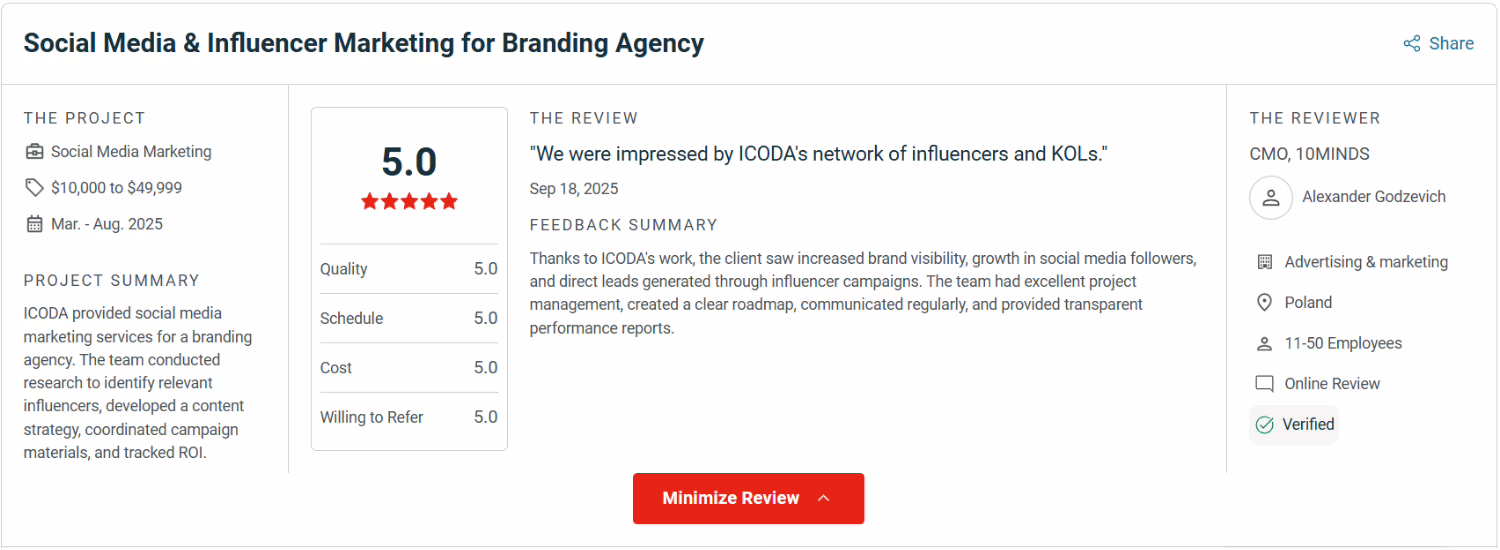Click the building icon for Advertising & marketing
Viewport: 1500px width, 550px height.
(1265, 262)
